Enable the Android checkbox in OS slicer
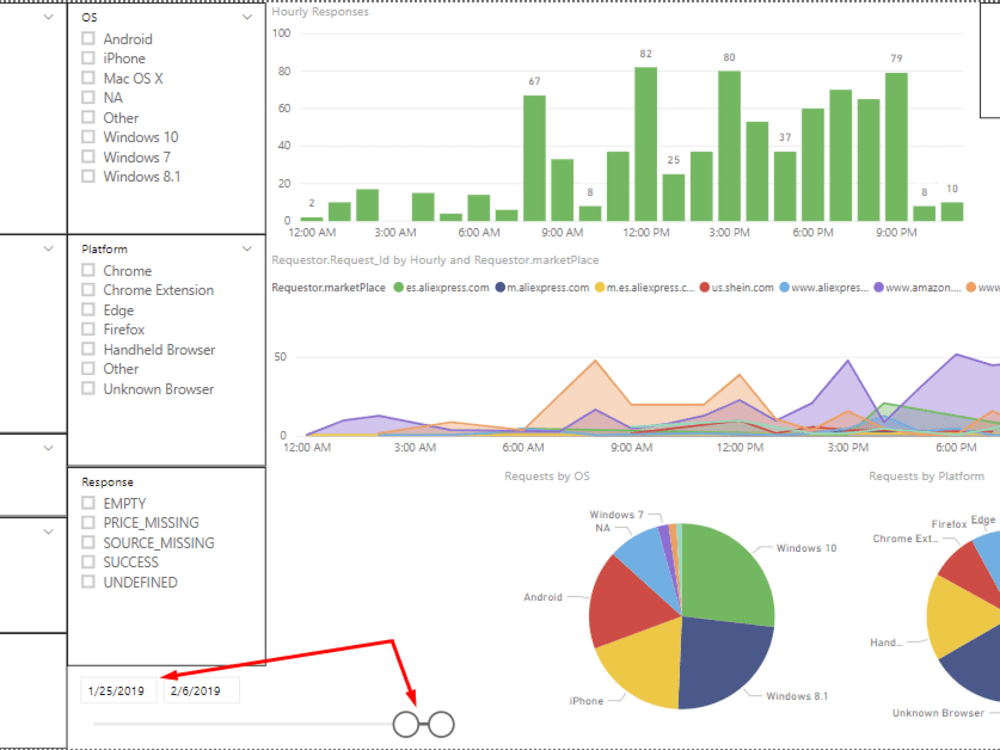Screen dimensions: 1000x750 (x=88, y=39)
